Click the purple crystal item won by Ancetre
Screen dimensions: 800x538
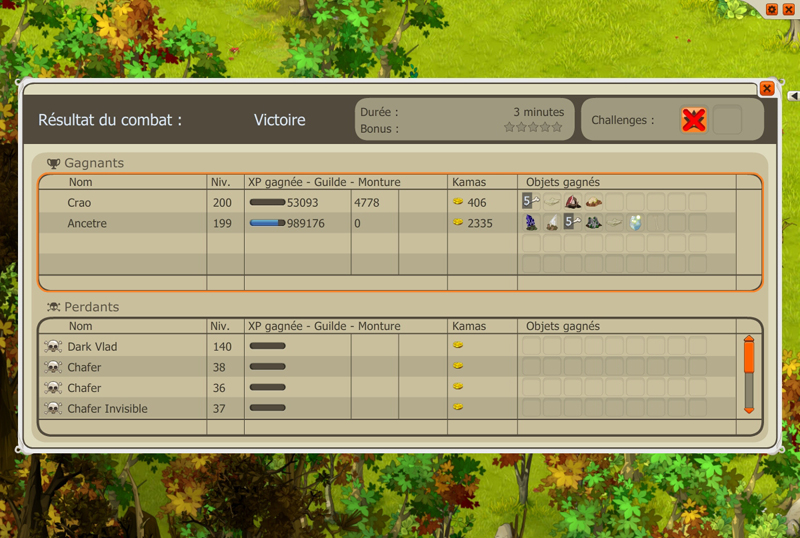531,223
